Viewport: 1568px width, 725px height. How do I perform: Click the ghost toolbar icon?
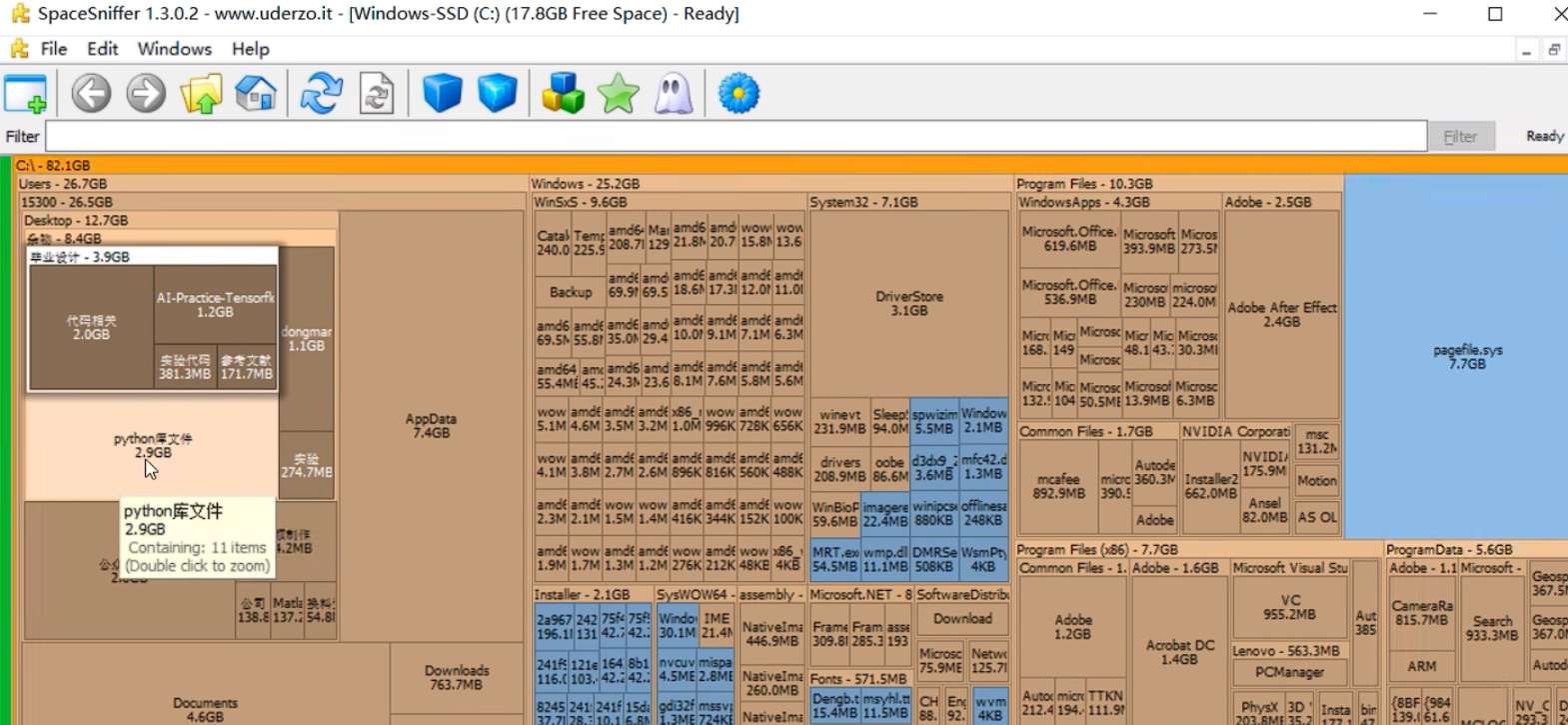[x=674, y=94]
